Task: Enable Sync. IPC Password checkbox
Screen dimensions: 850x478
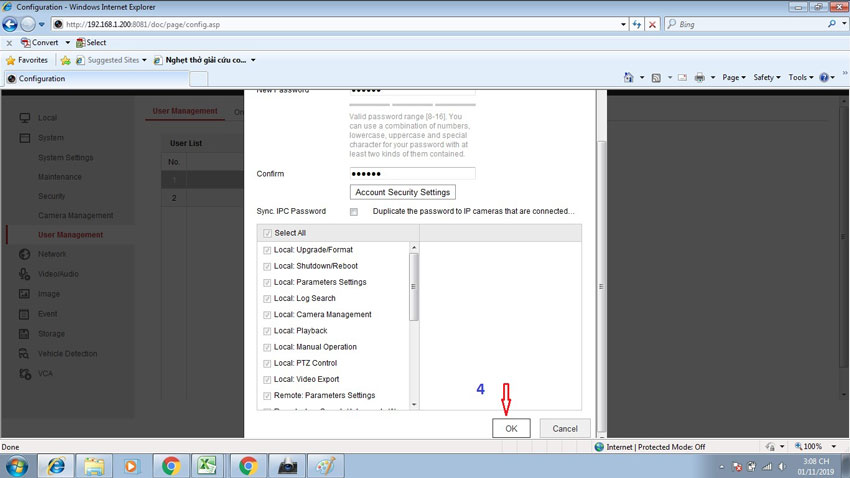Action: [x=354, y=212]
